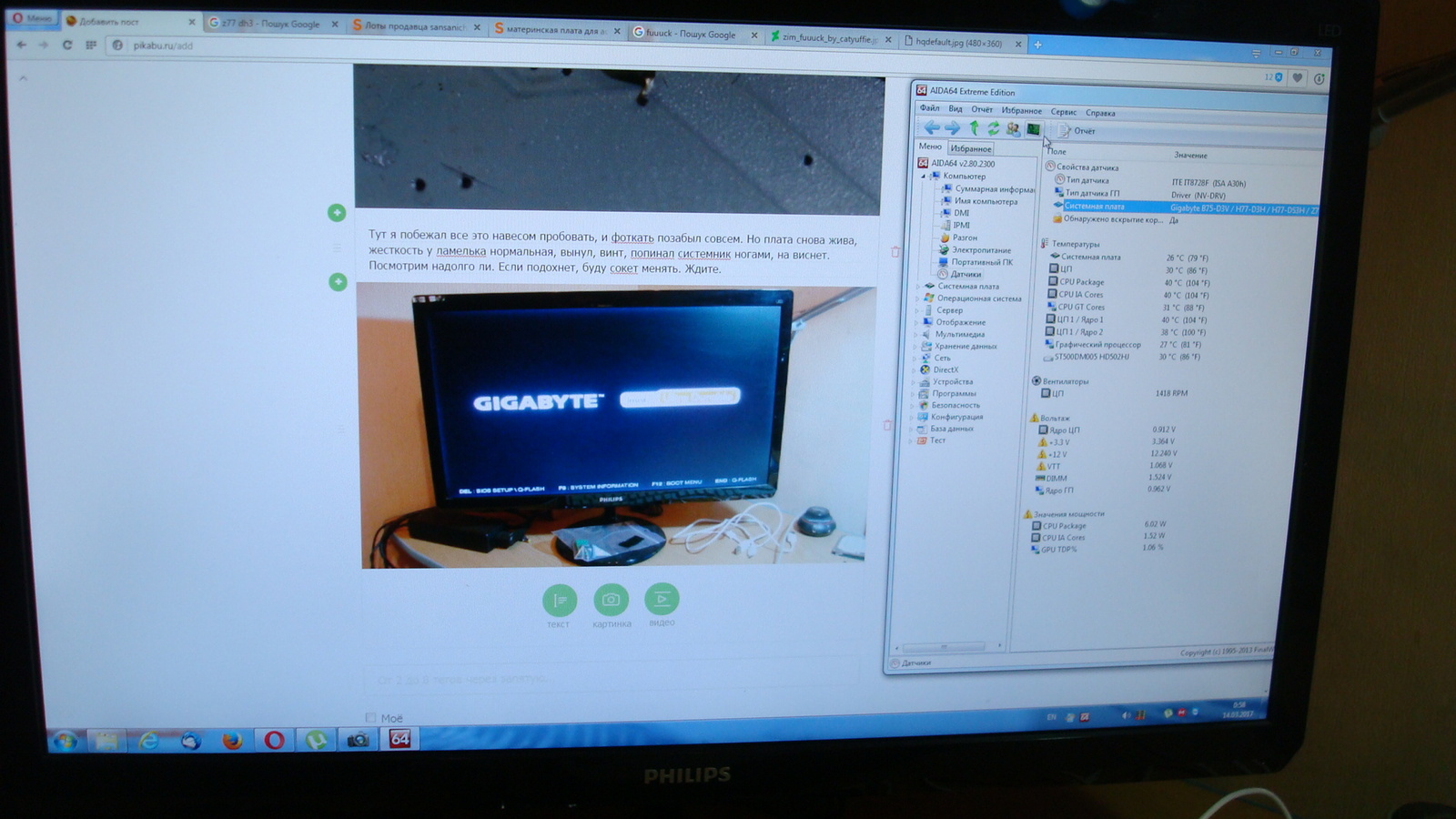Screen dimensions: 1456x819
Task: Select Устройства in AIDA64 tree
Action: coord(953,381)
